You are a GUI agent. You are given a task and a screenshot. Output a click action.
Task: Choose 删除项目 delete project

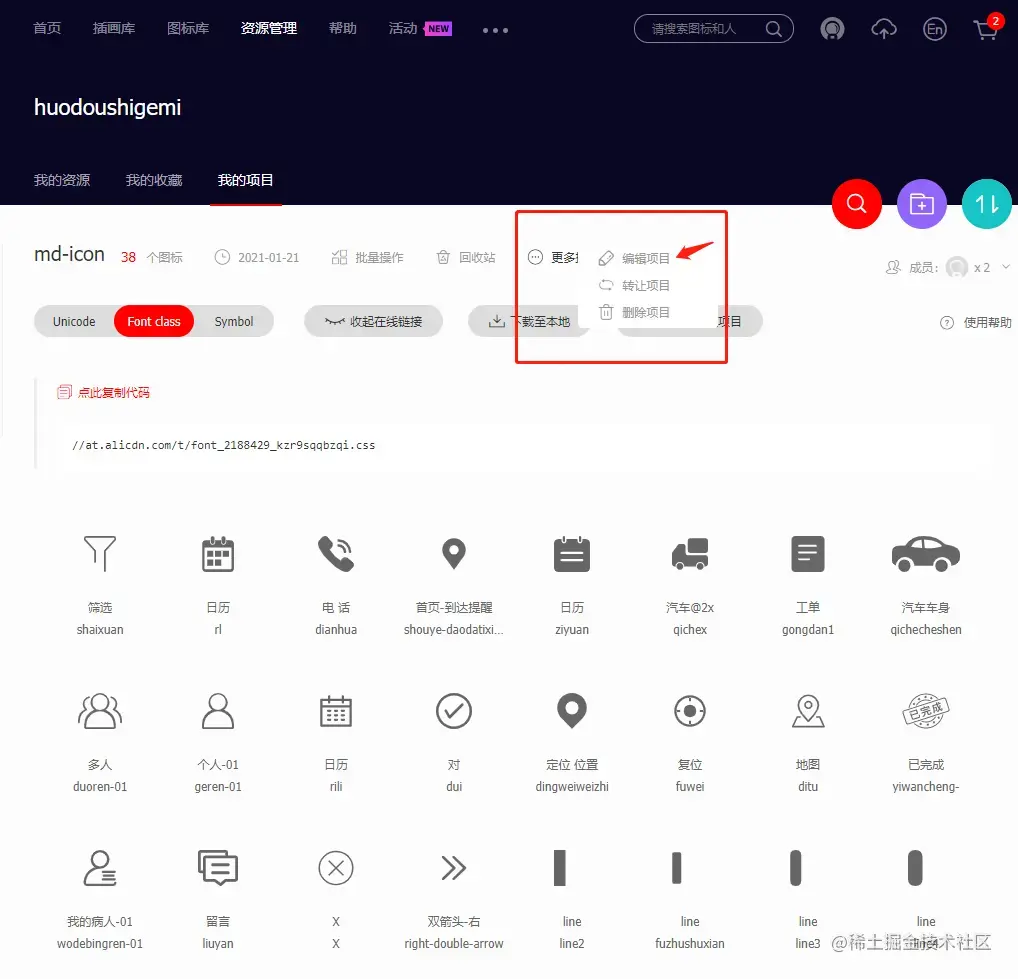pos(634,312)
